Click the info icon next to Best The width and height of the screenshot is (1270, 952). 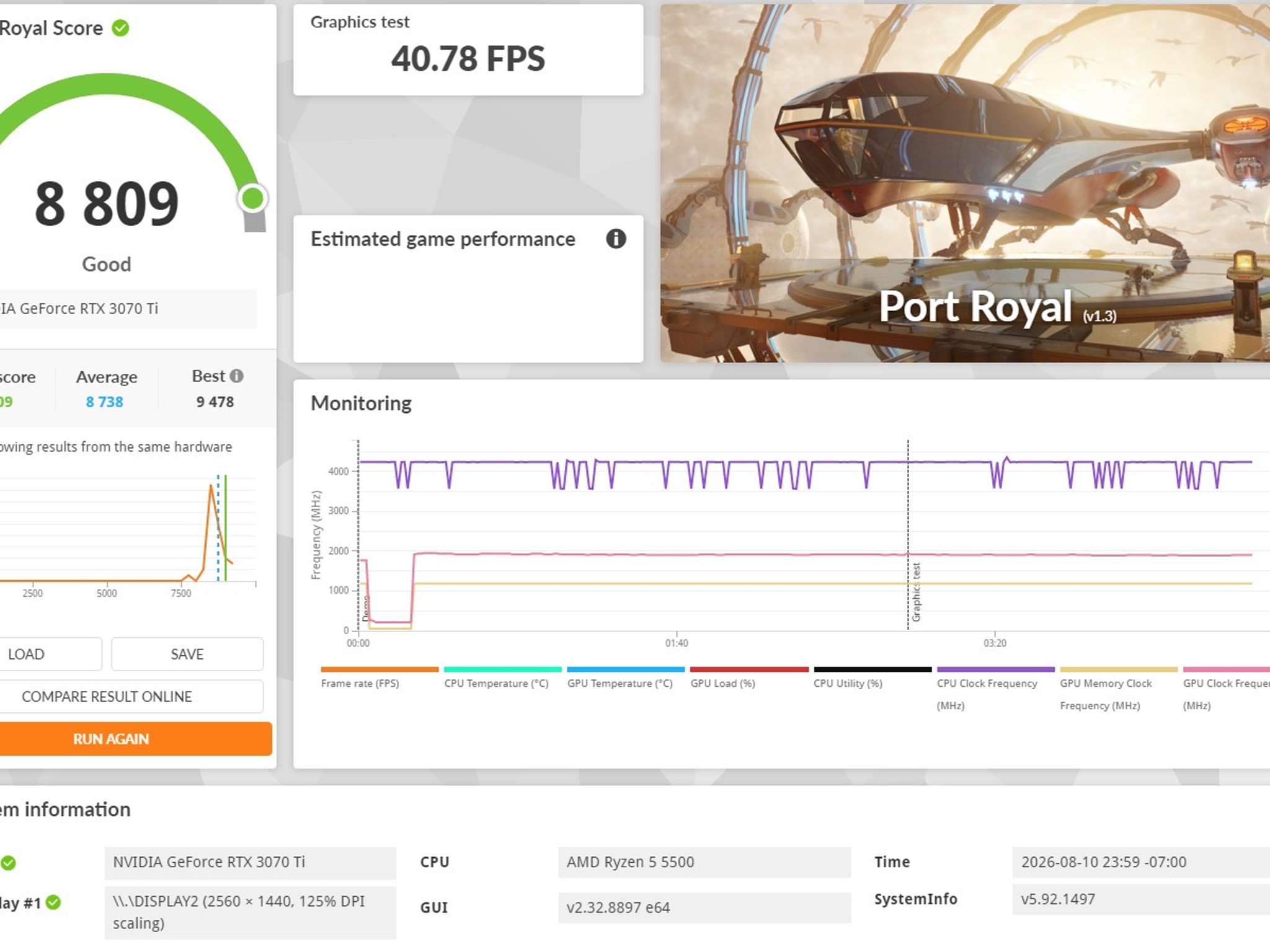237,376
